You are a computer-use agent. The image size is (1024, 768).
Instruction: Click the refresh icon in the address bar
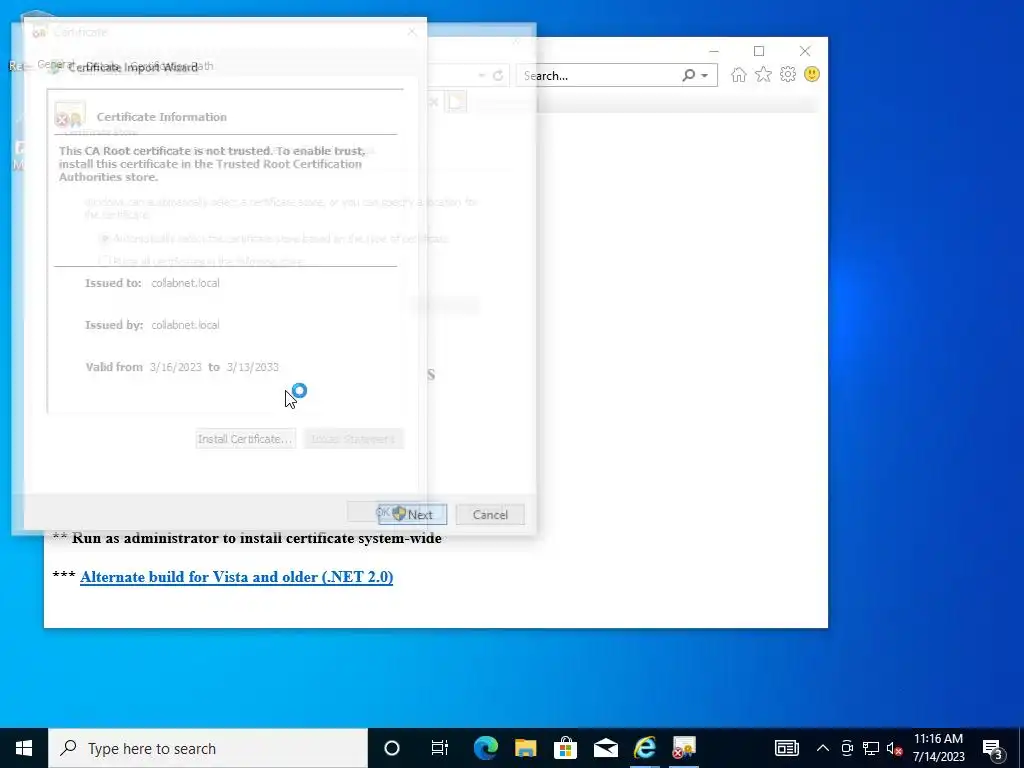[498, 76]
